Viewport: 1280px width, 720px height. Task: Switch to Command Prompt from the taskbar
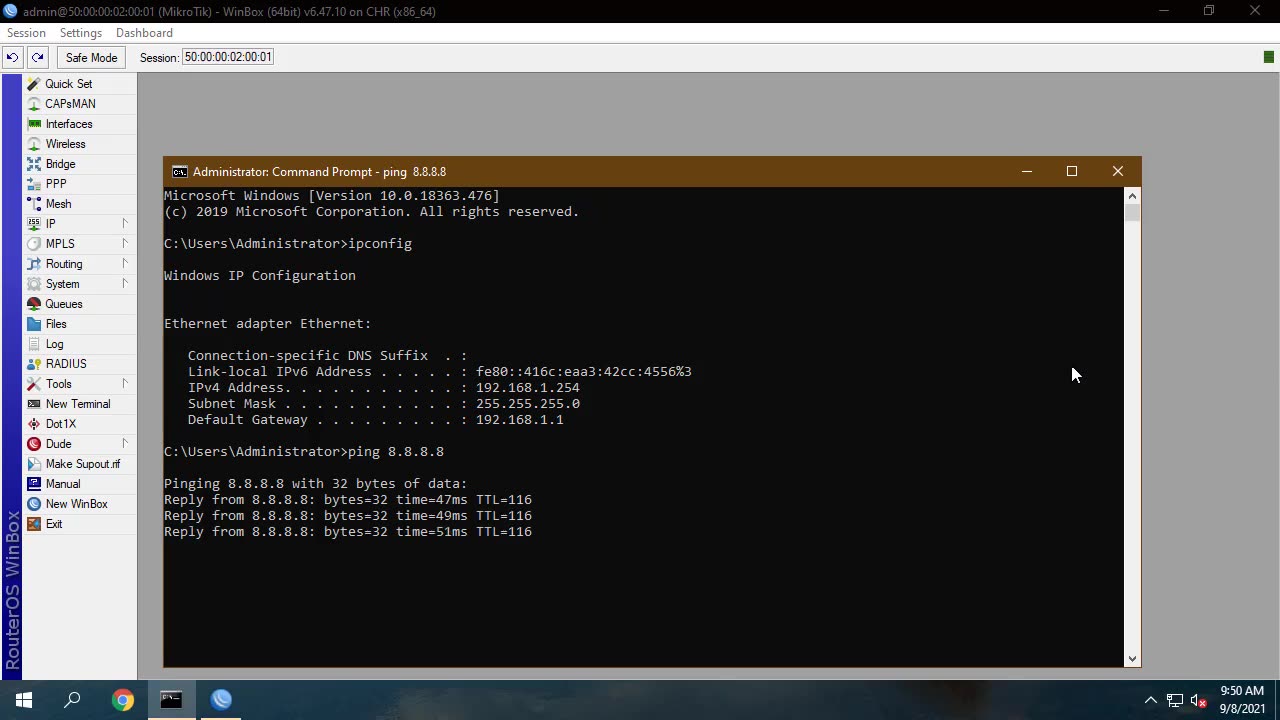[x=171, y=700]
